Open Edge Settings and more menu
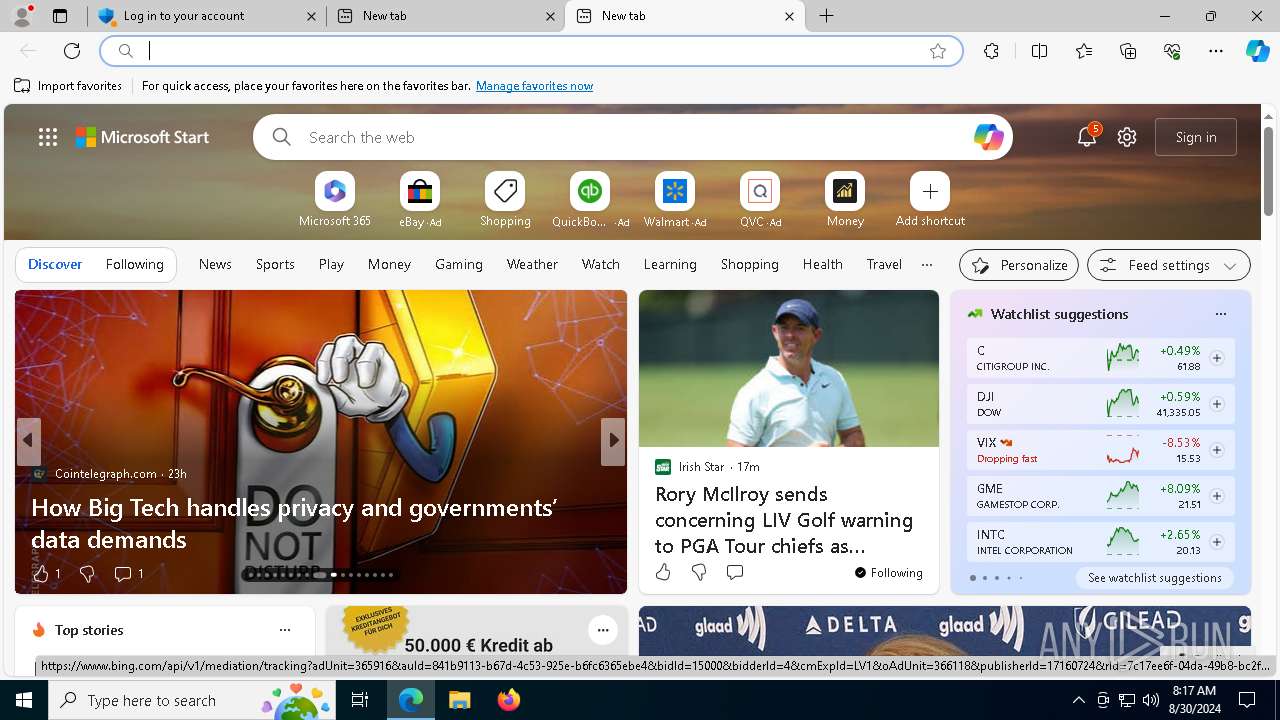 (1216, 51)
